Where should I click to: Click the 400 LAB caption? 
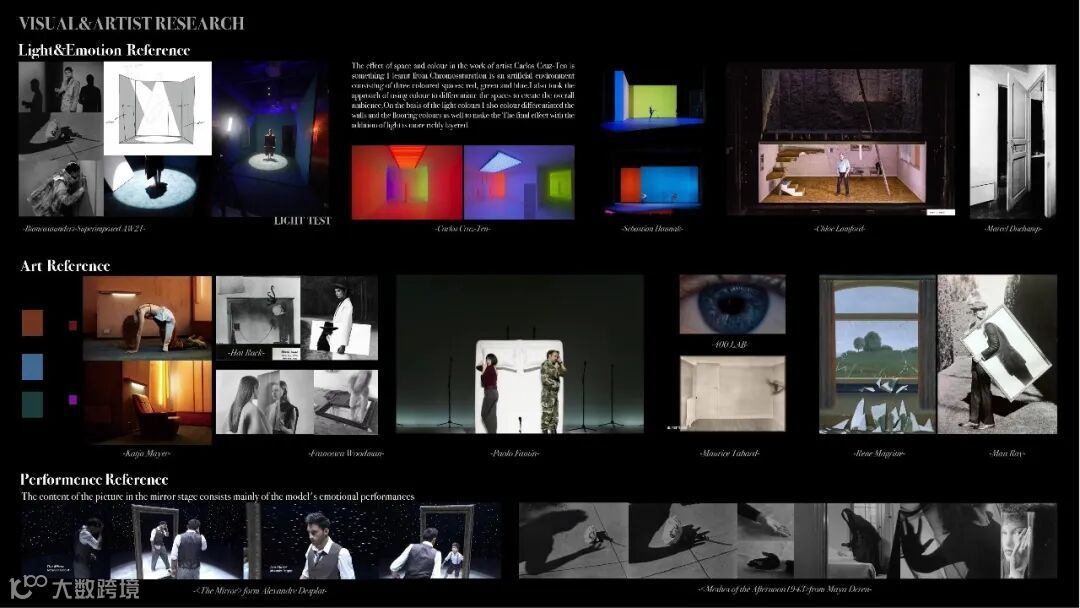coord(730,344)
